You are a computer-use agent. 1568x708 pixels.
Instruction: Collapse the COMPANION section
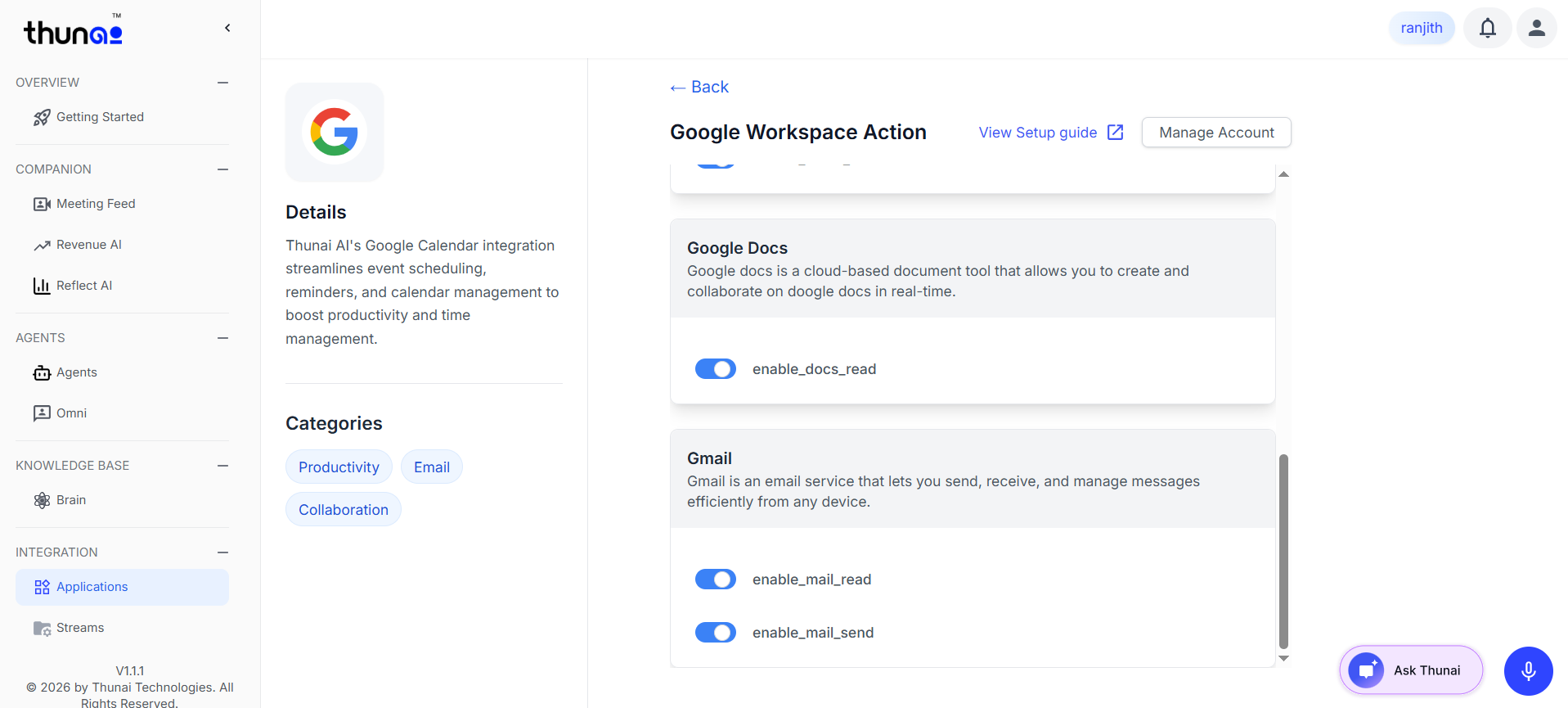(222, 169)
